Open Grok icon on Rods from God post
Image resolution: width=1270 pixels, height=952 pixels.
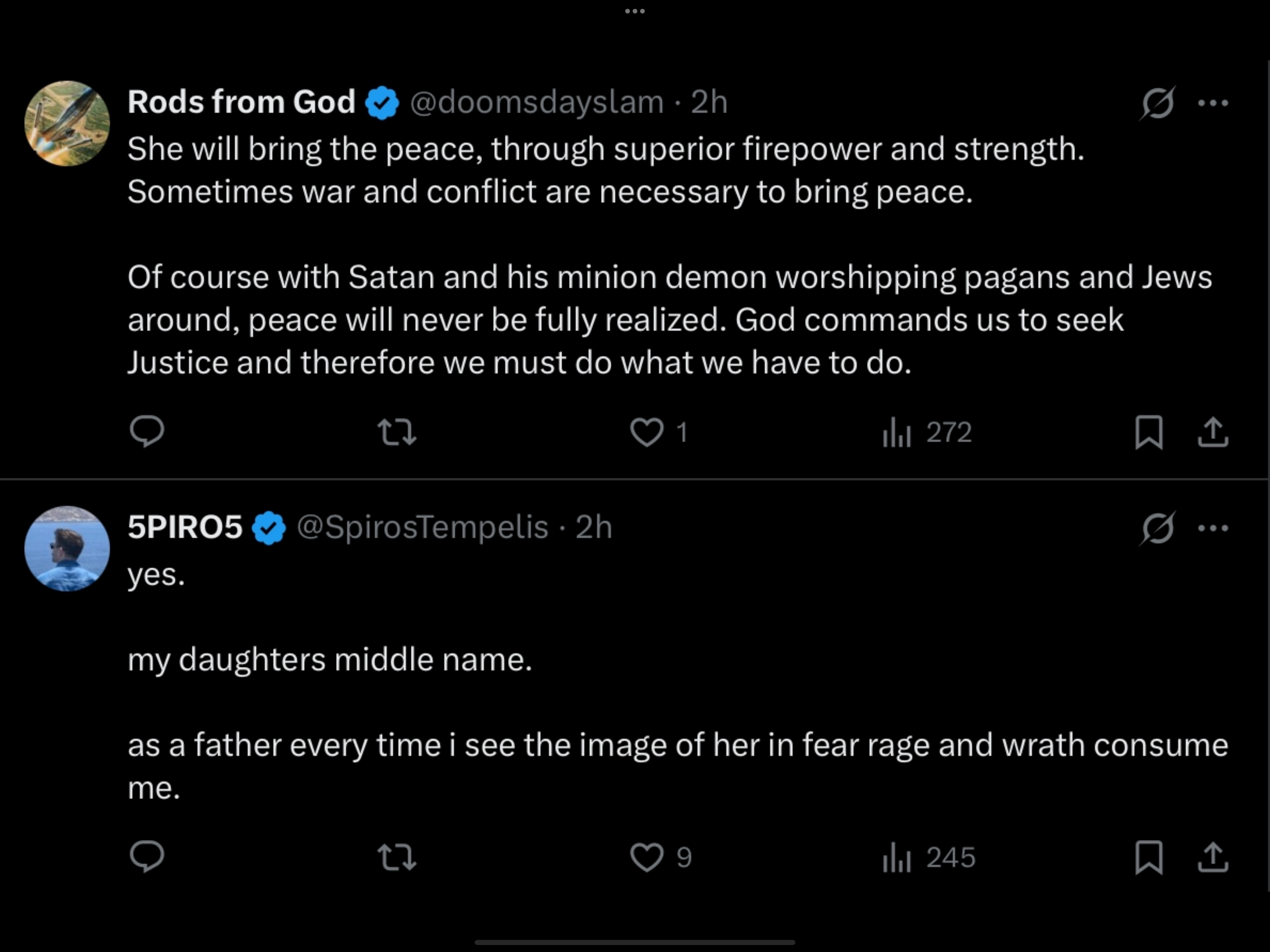(1158, 103)
